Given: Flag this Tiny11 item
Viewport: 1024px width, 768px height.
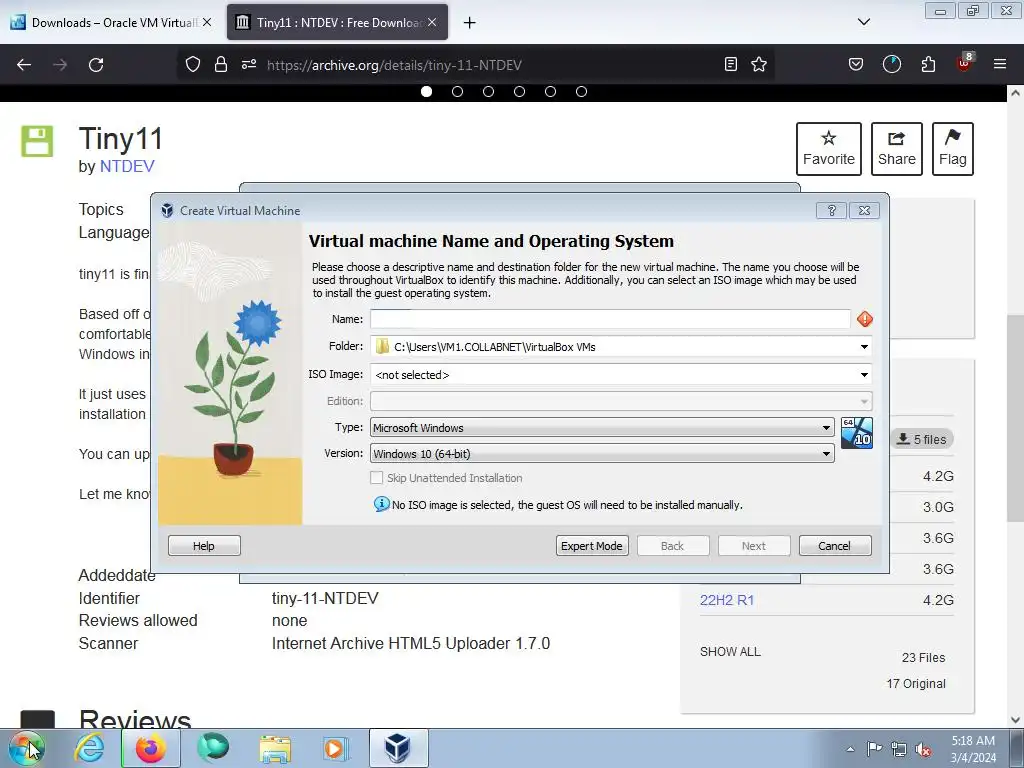Looking at the screenshot, I should pyautogui.click(x=953, y=149).
